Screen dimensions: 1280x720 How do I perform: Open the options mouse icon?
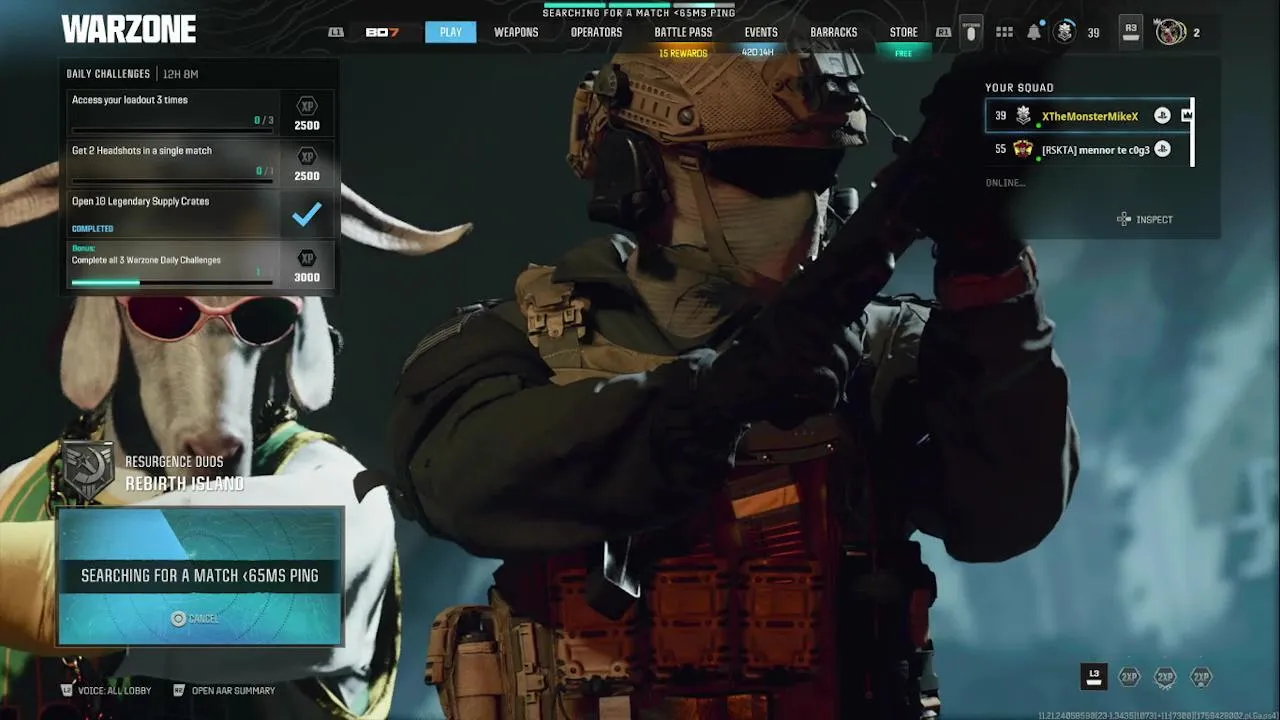pos(970,32)
